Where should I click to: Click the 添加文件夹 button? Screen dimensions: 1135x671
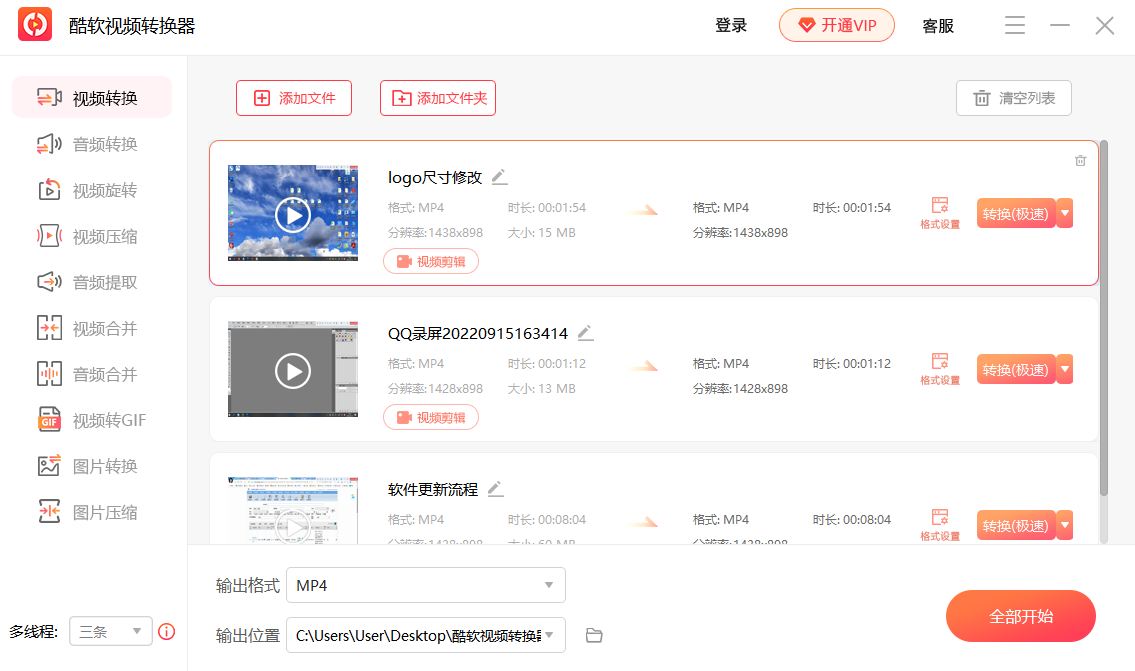click(438, 98)
